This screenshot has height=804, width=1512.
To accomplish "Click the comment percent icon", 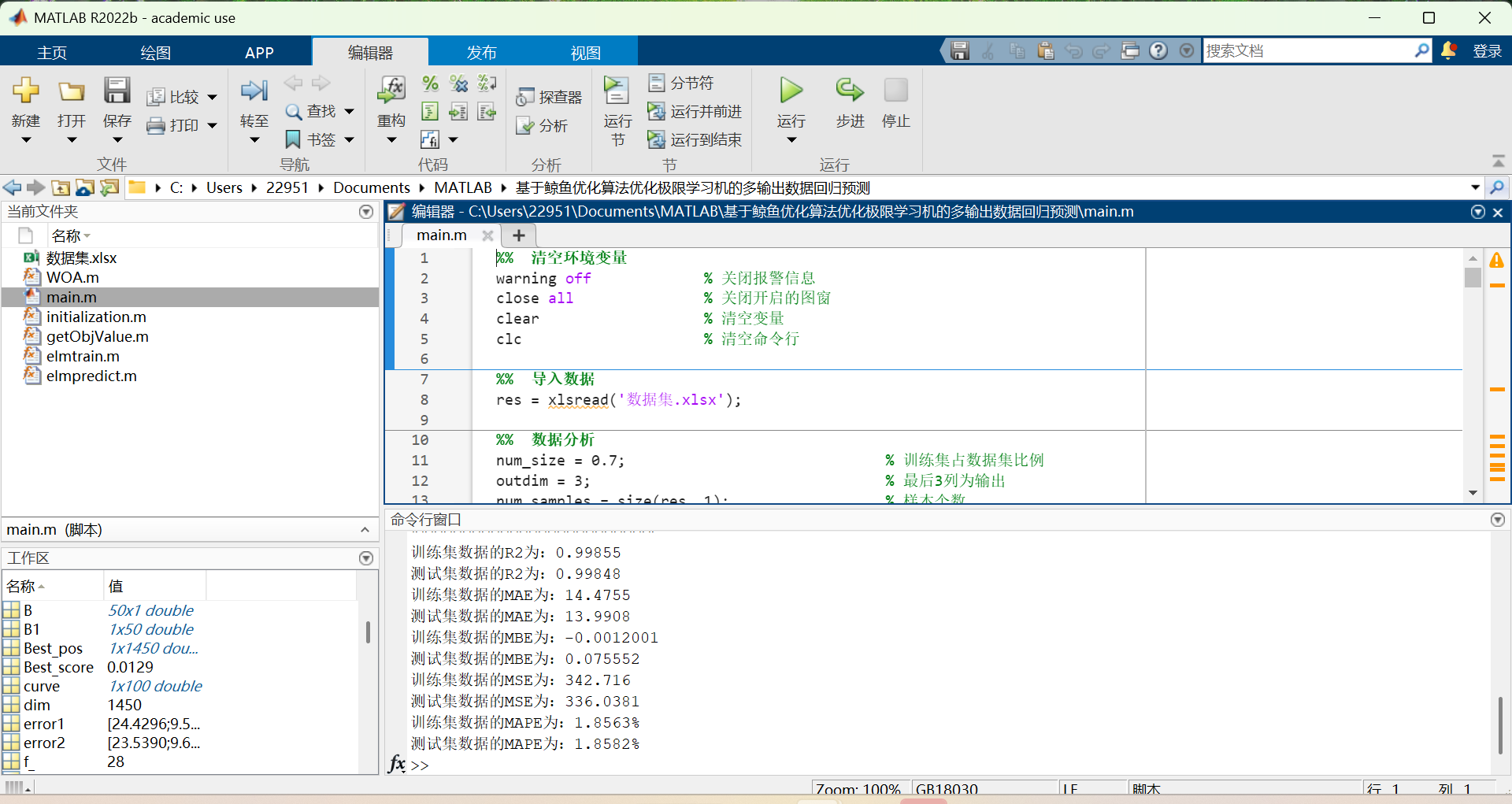I will click(x=430, y=83).
